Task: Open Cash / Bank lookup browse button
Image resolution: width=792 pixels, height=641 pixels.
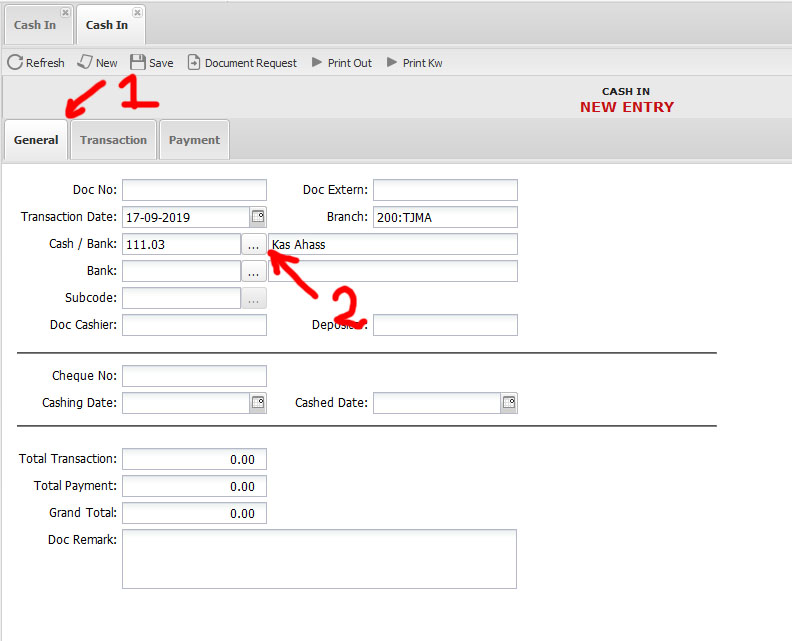Action: [x=254, y=244]
